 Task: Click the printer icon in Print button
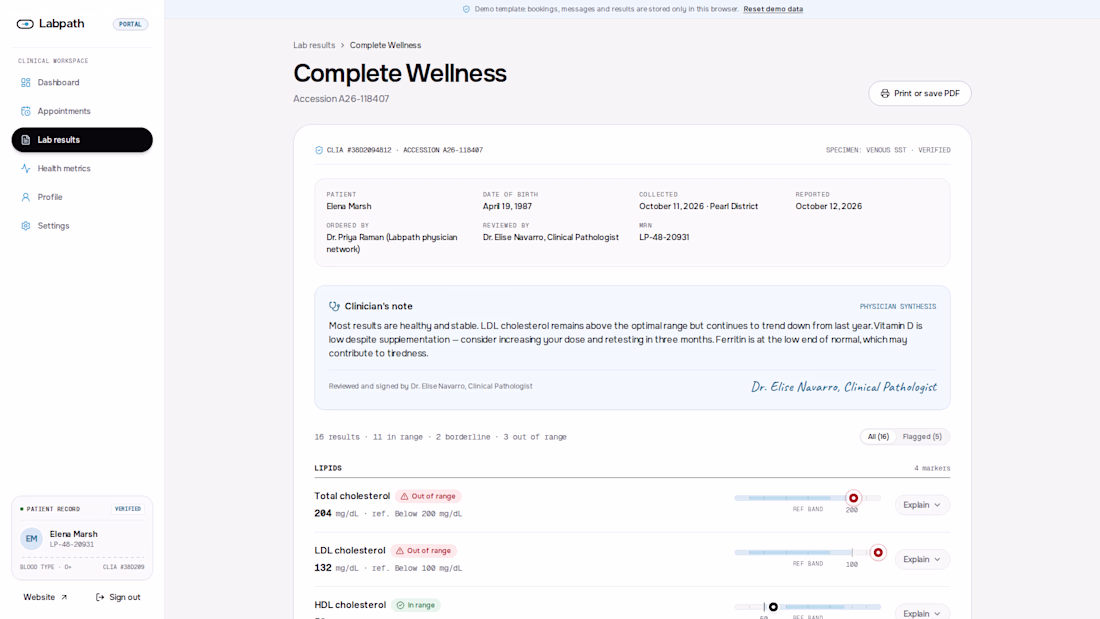point(885,93)
